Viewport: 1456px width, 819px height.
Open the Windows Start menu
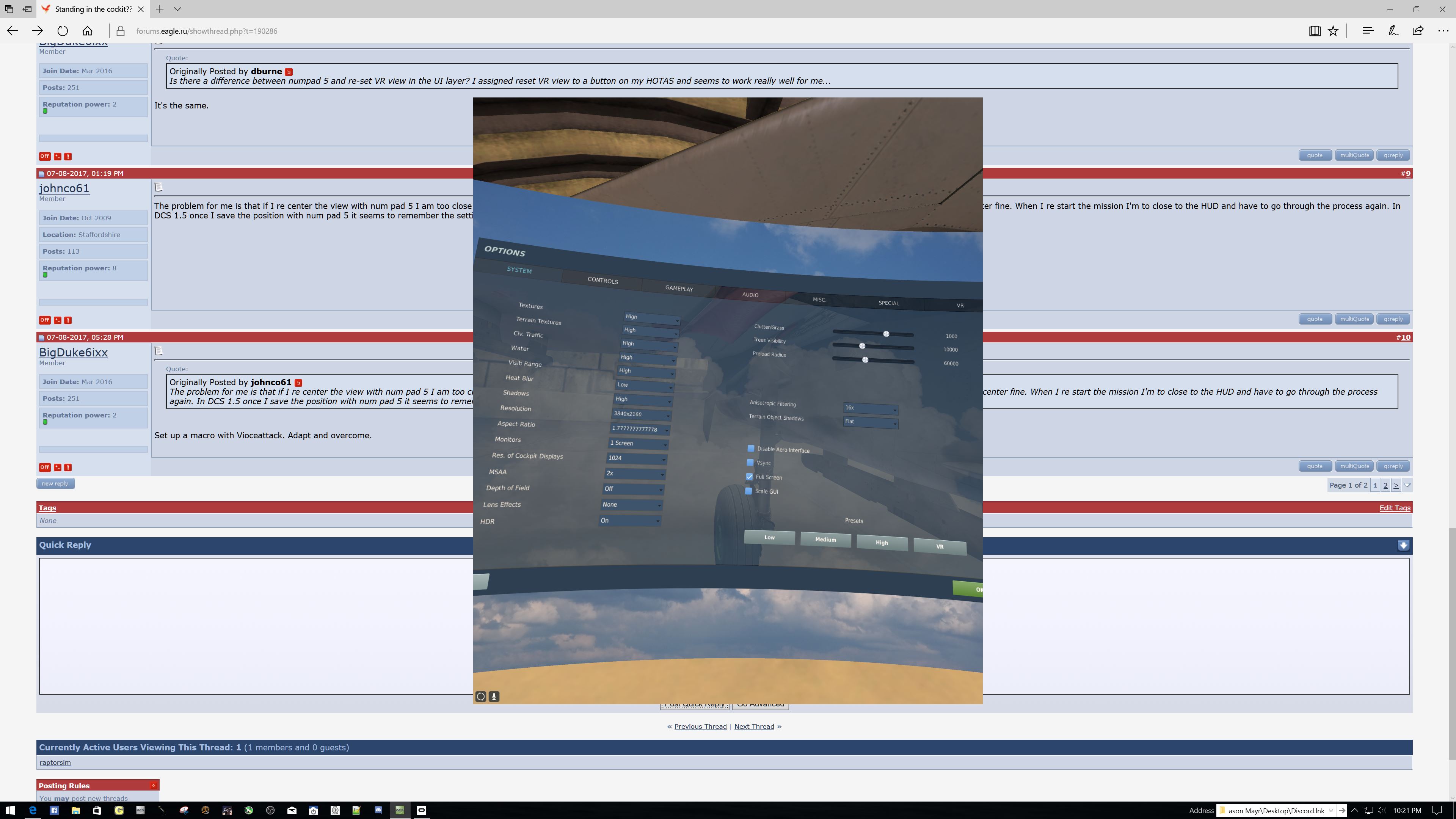click(10, 810)
